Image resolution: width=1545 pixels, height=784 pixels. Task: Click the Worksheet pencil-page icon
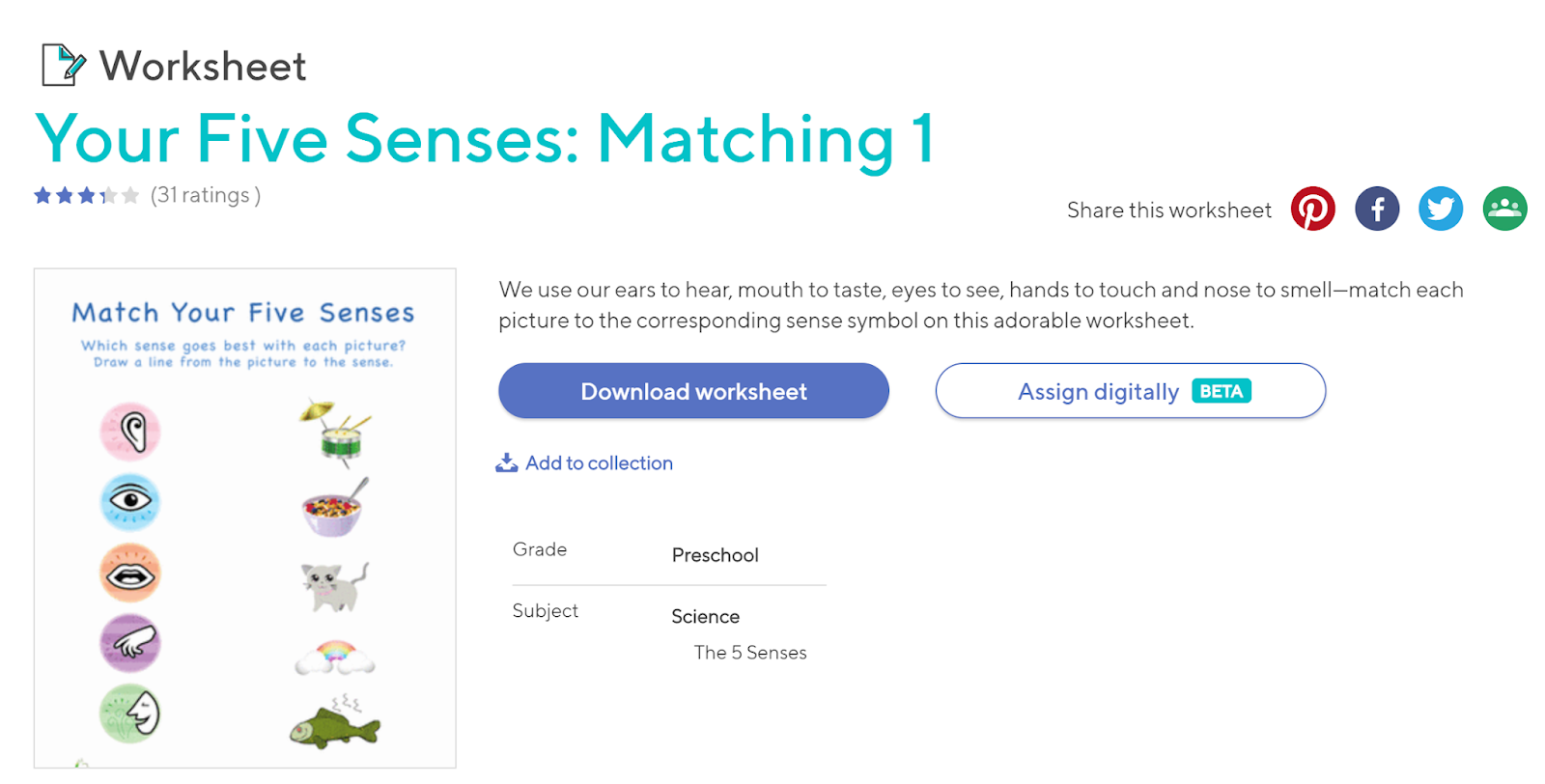63,66
